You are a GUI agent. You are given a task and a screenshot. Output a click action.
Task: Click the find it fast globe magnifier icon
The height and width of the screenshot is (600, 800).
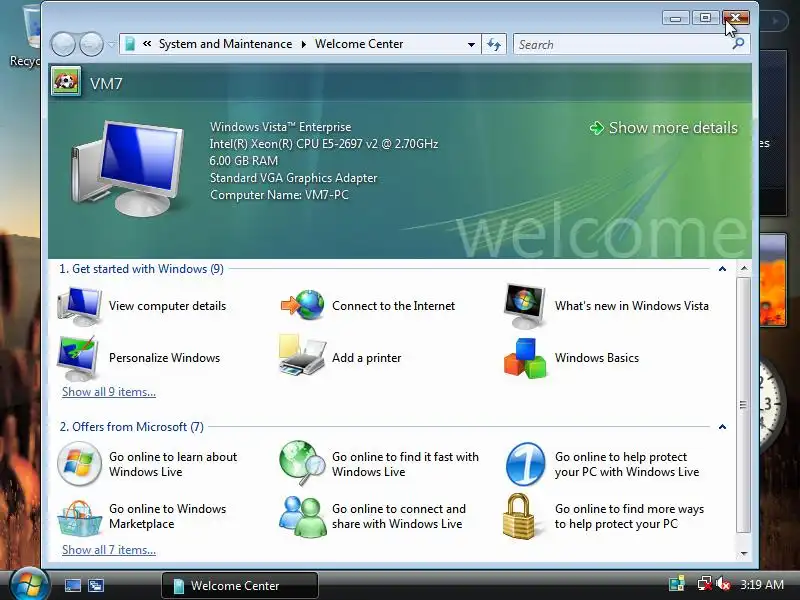point(303,463)
